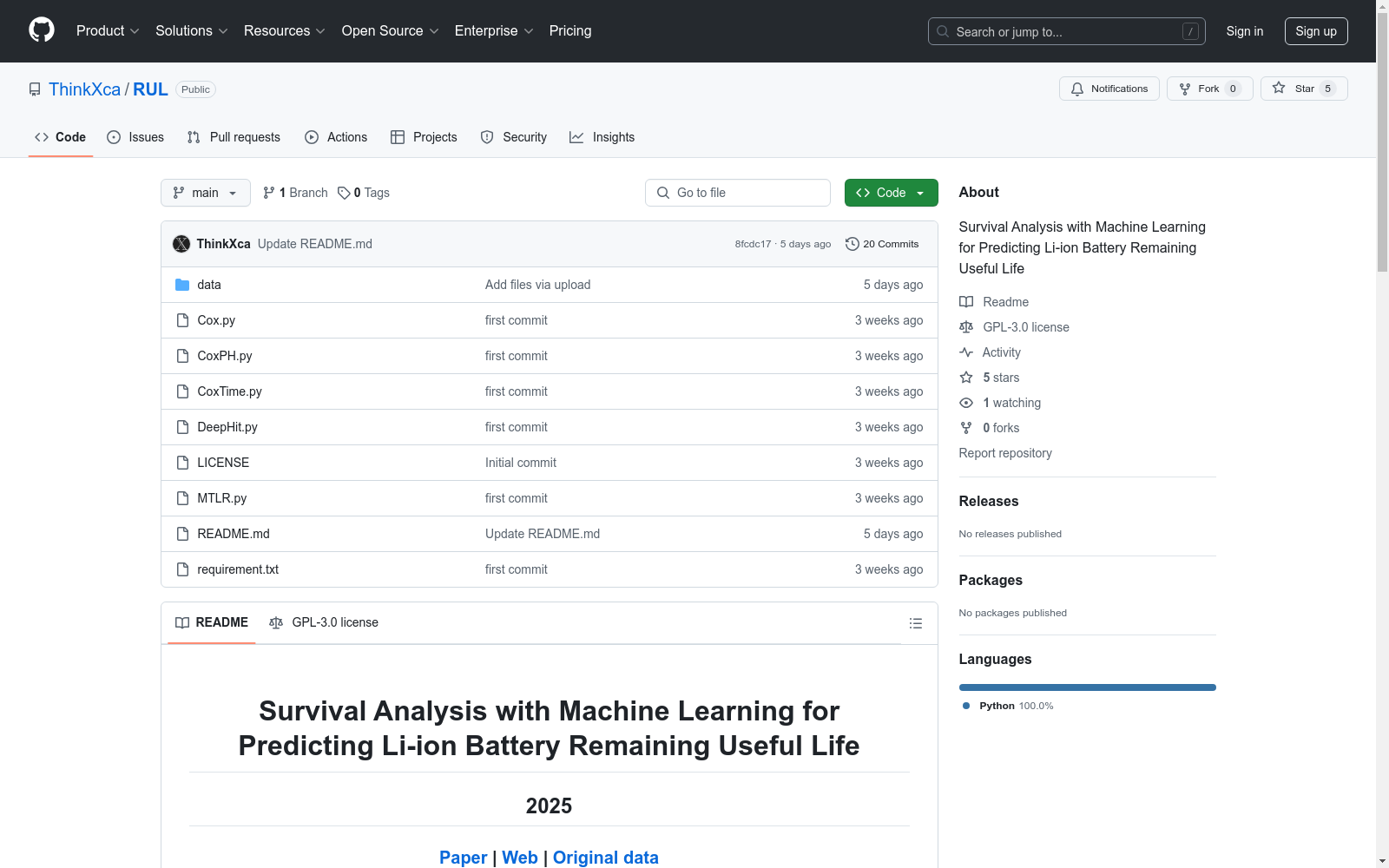Switch to the Issues tab
The height and width of the screenshot is (868, 1389).
[x=135, y=137]
